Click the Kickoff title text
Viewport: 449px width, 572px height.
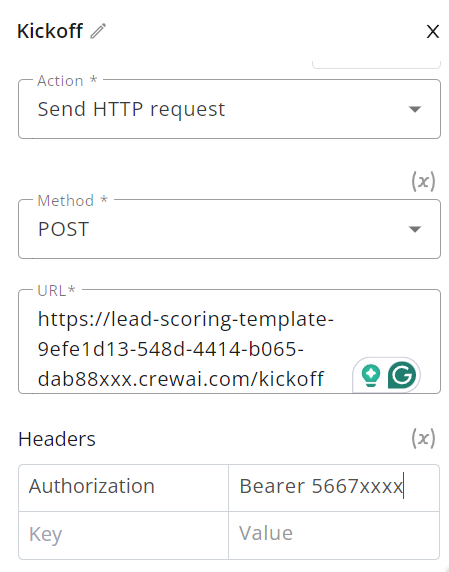(50, 31)
